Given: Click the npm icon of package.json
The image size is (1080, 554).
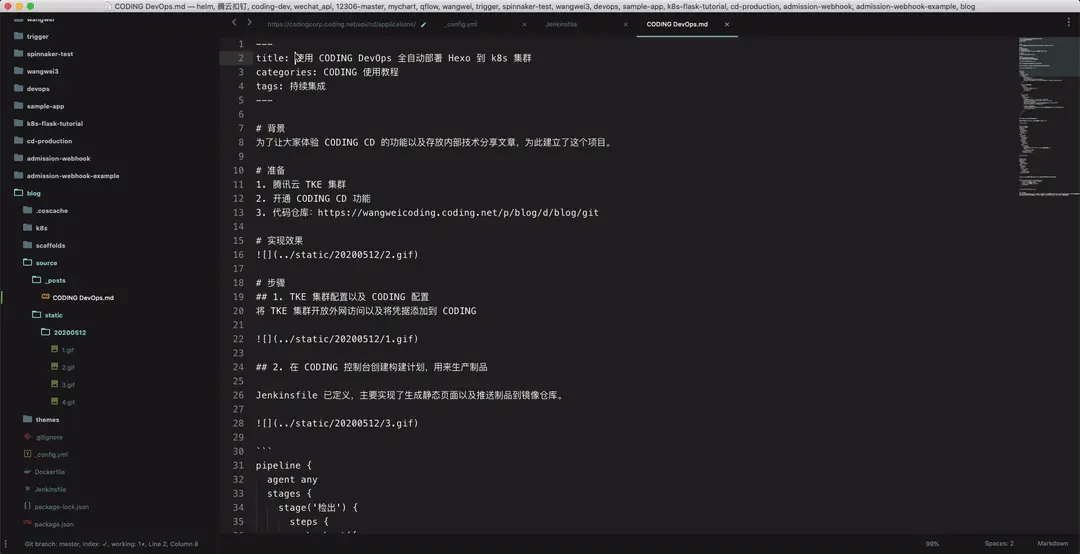Looking at the screenshot, I should pos(28,523).
